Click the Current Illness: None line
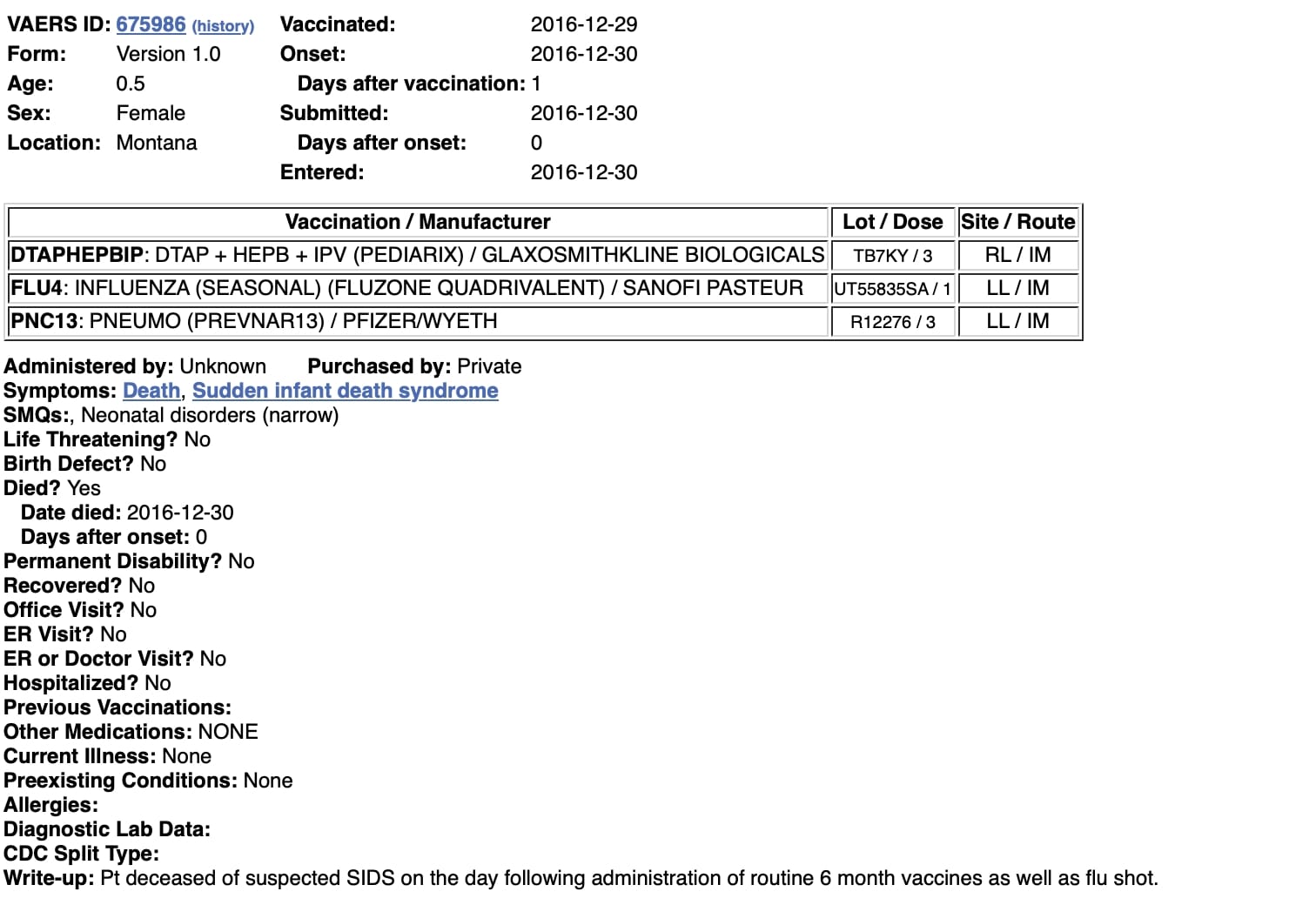This screenshot has width=1316, height=905. (107, 756)
